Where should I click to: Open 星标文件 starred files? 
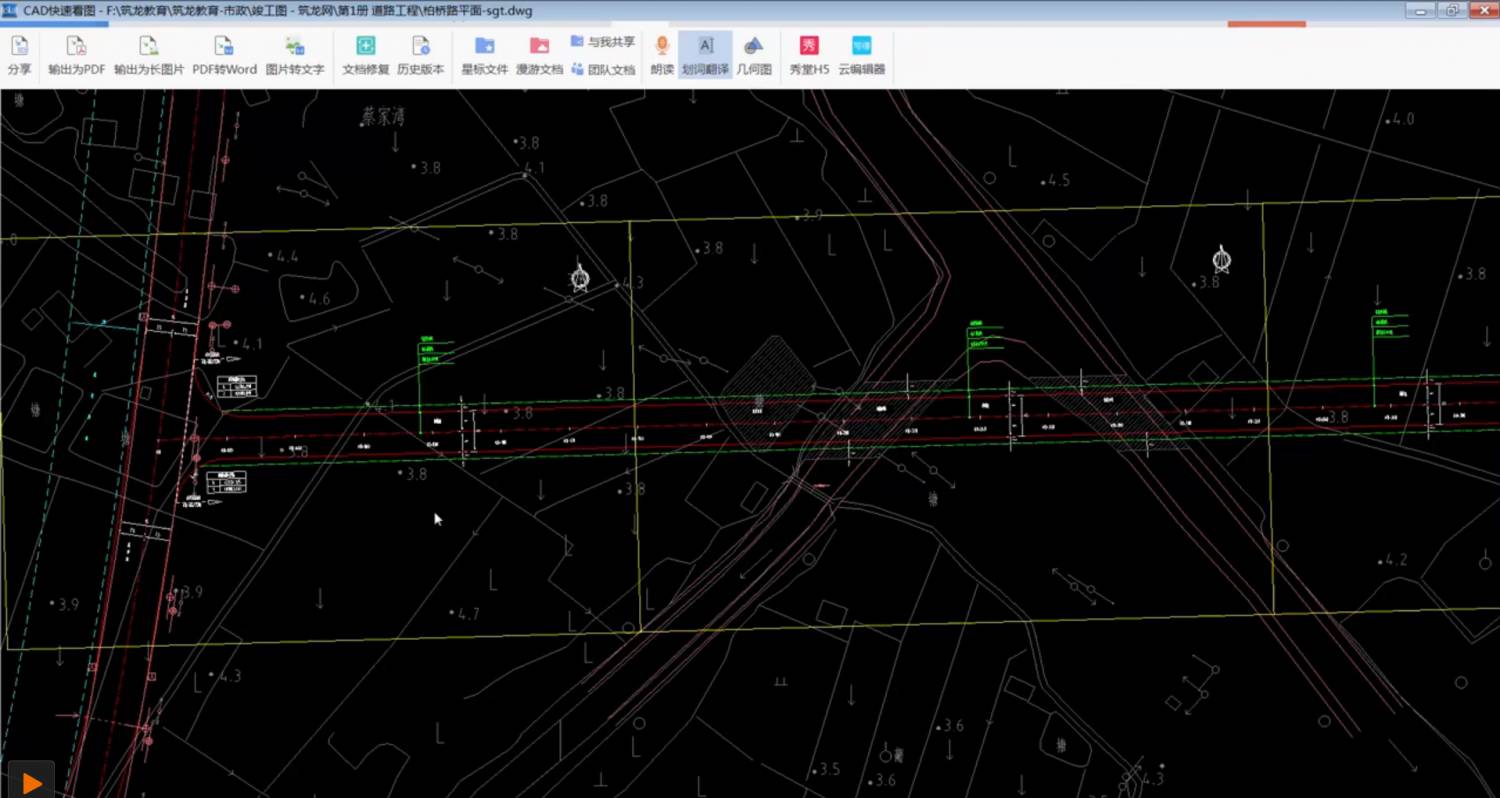485,56
